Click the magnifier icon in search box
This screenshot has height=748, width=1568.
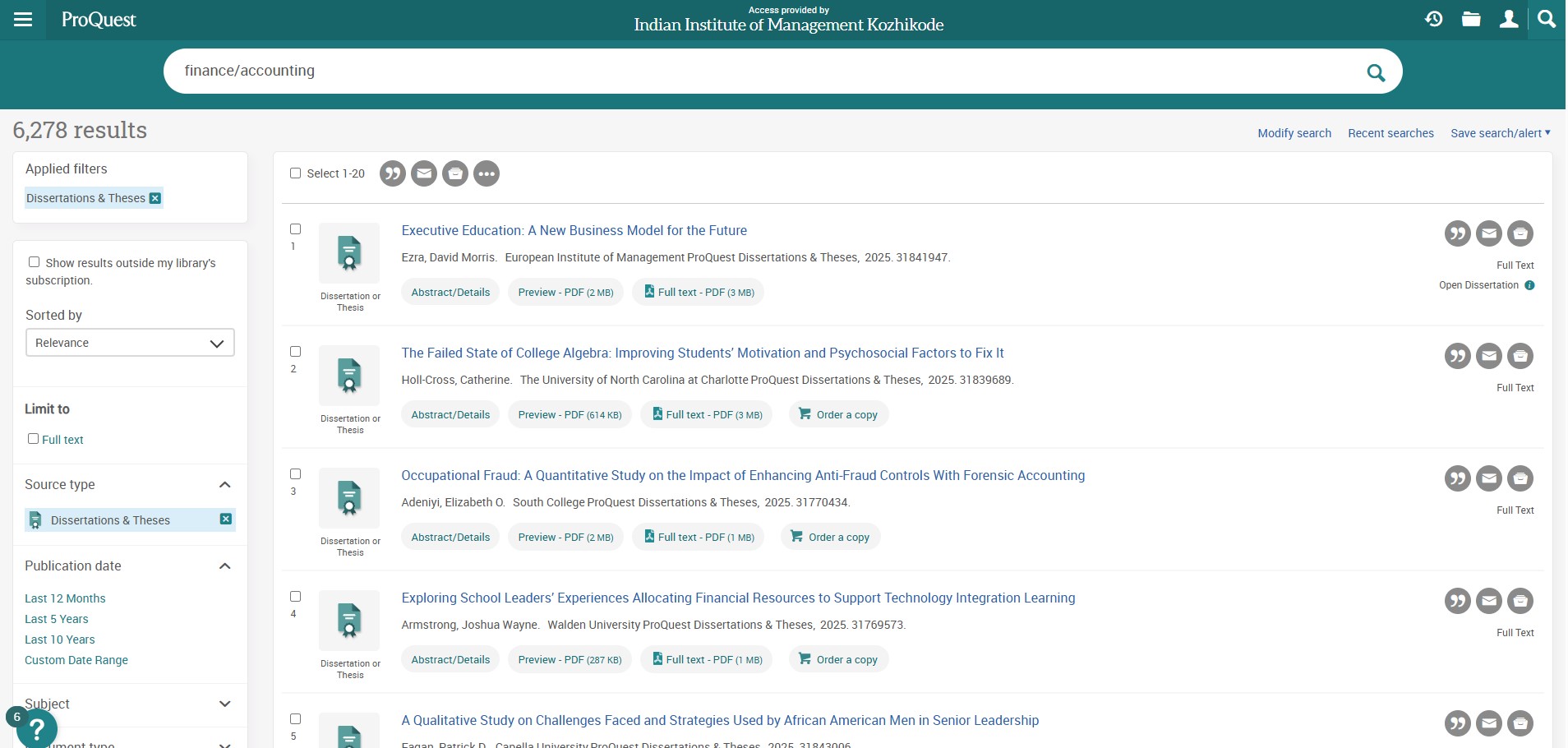pos(1376,72)
